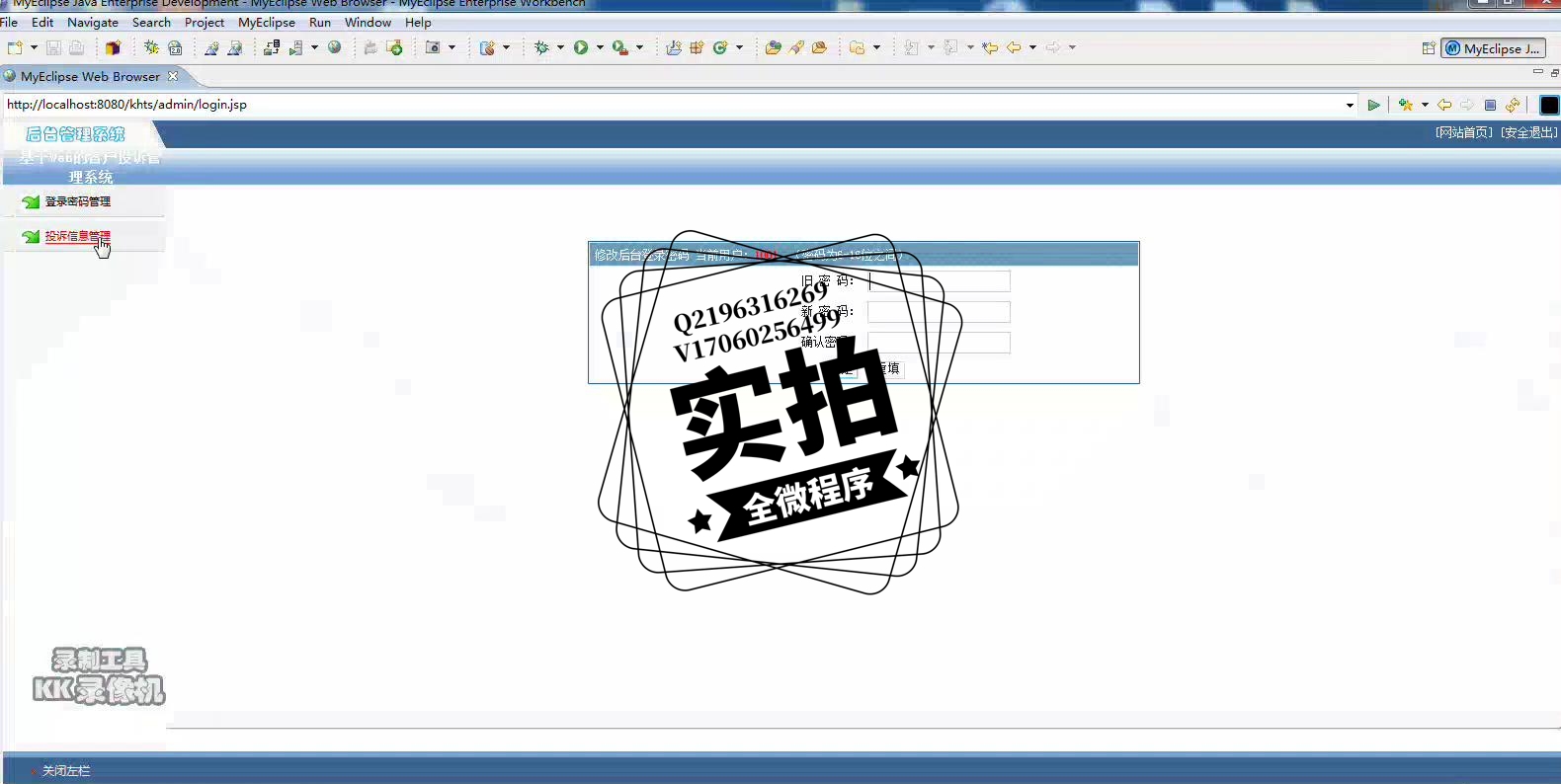Click the run-on-server toolbar icon
This screenshot has width=1561, height=784.
pyautogui.click(x=295, y=47)
